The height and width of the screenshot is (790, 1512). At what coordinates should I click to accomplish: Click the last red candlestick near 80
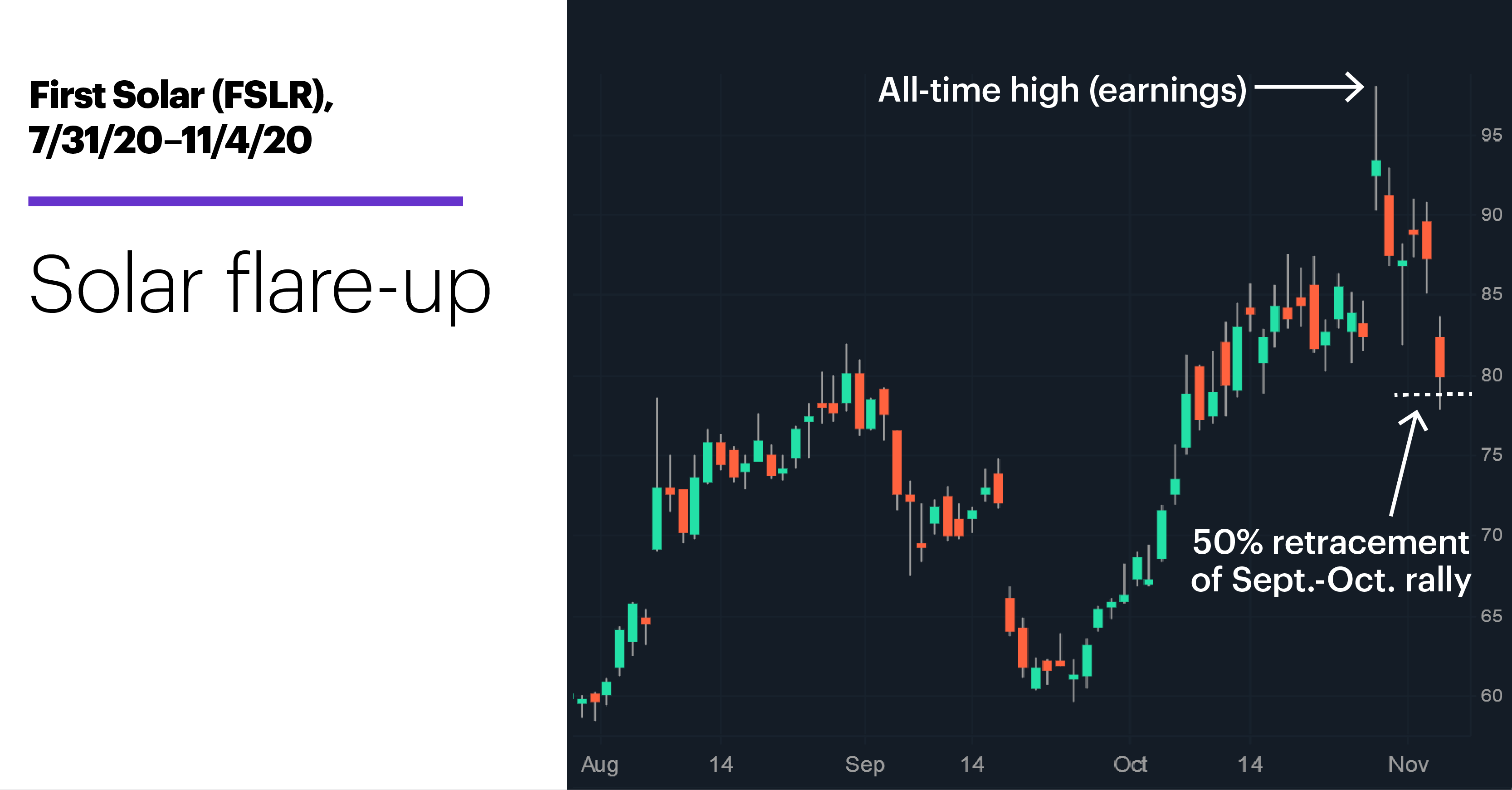[x=1440, y=357]
